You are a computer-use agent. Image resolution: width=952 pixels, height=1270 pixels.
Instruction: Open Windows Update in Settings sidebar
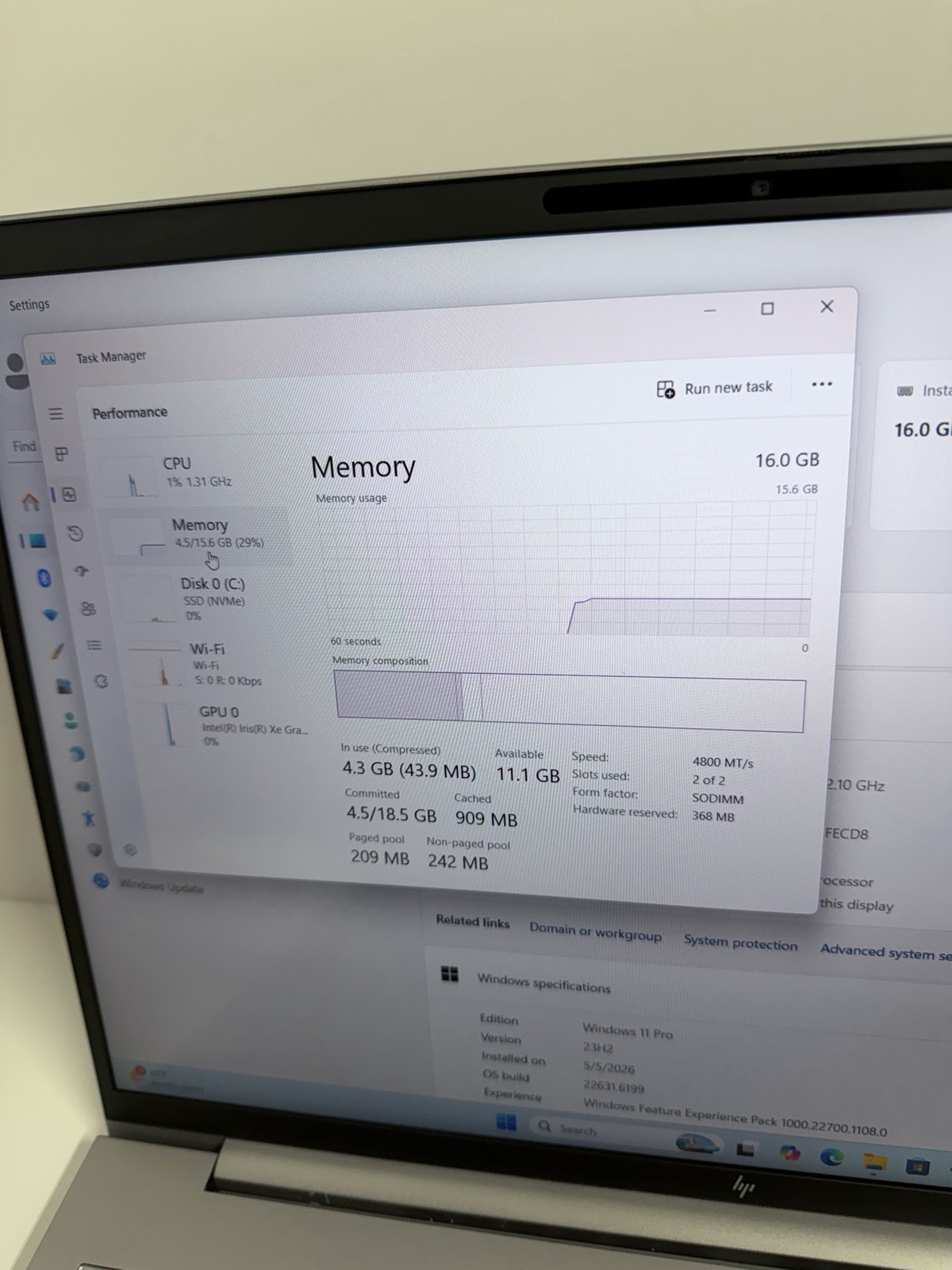coord(151,884)
